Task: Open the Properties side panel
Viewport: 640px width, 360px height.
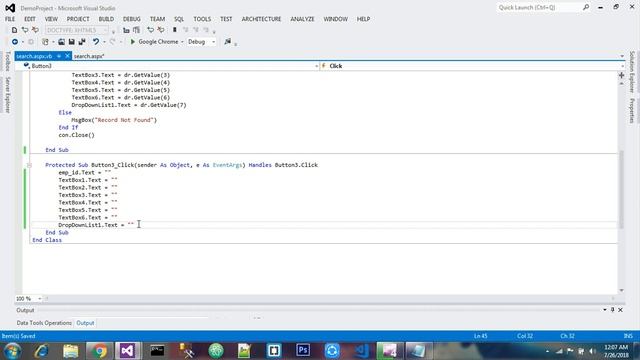Action: (632, 111)
